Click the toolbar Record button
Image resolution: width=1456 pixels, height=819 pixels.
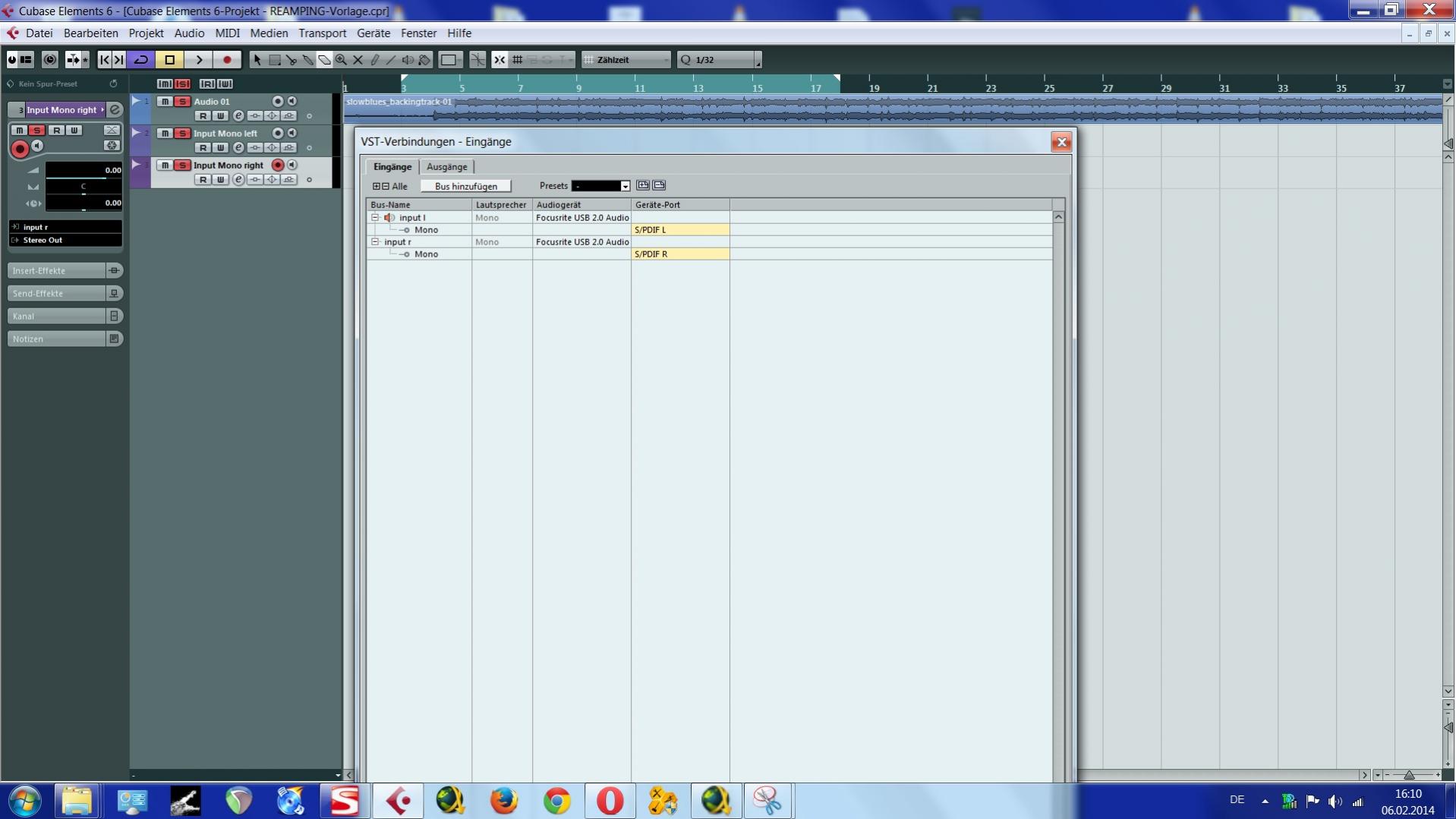point(227,60)
